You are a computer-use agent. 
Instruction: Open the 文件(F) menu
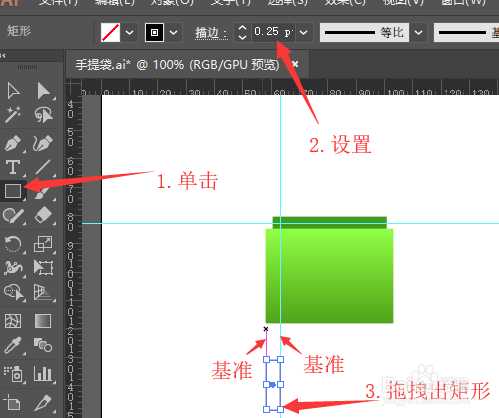click(x=58, y=2)
